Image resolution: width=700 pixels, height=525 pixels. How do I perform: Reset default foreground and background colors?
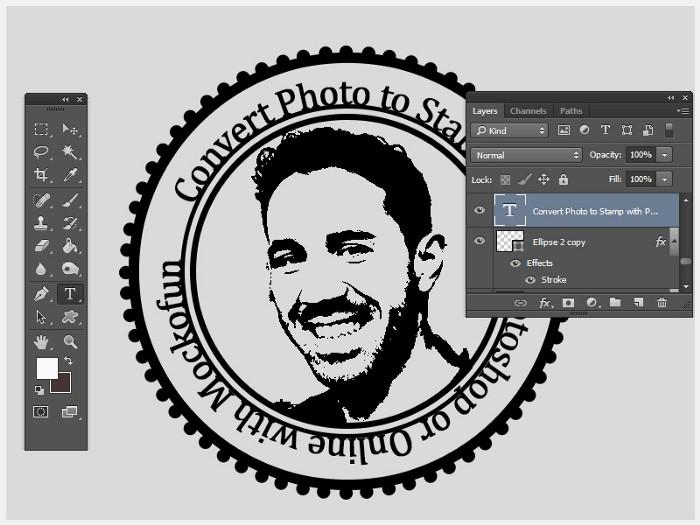40,391
